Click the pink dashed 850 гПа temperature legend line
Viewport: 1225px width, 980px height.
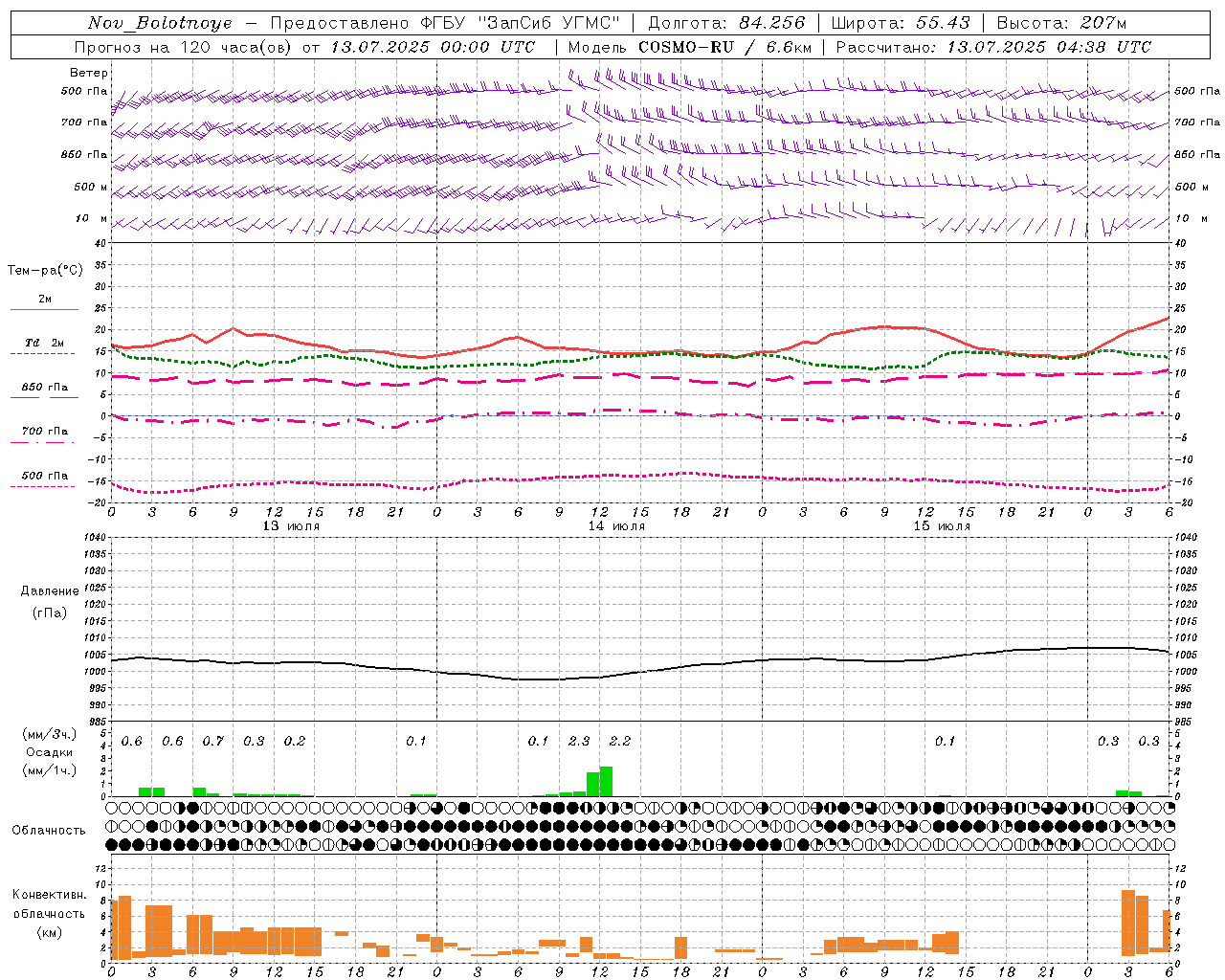click(x=44, y=397)
